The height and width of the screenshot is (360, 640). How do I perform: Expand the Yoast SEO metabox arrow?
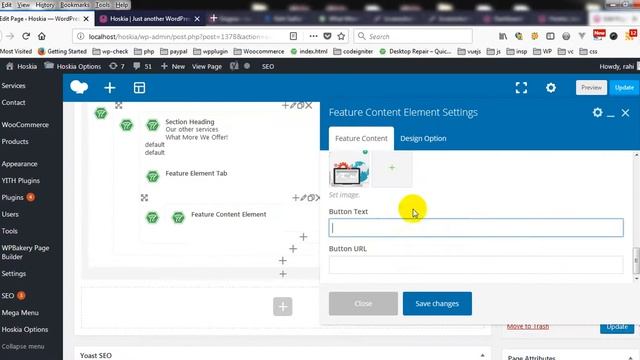click(x=482, y=356)
